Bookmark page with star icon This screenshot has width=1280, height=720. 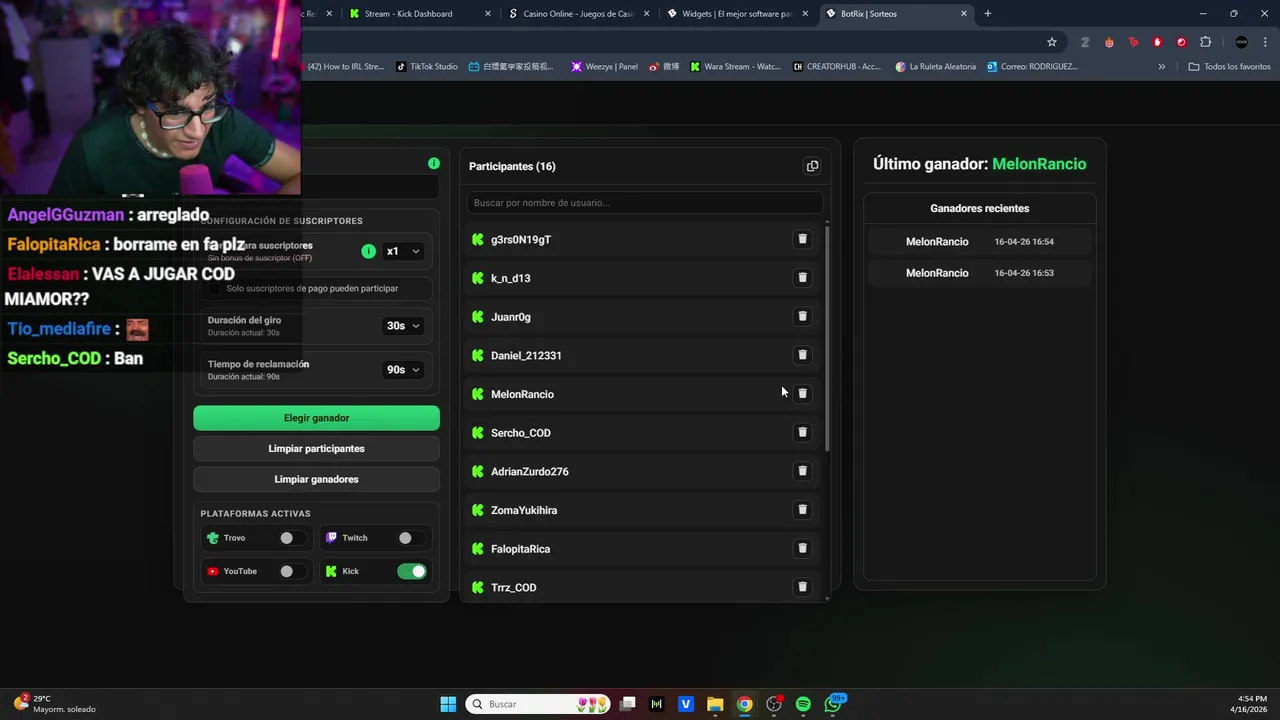coord(1052,42)
